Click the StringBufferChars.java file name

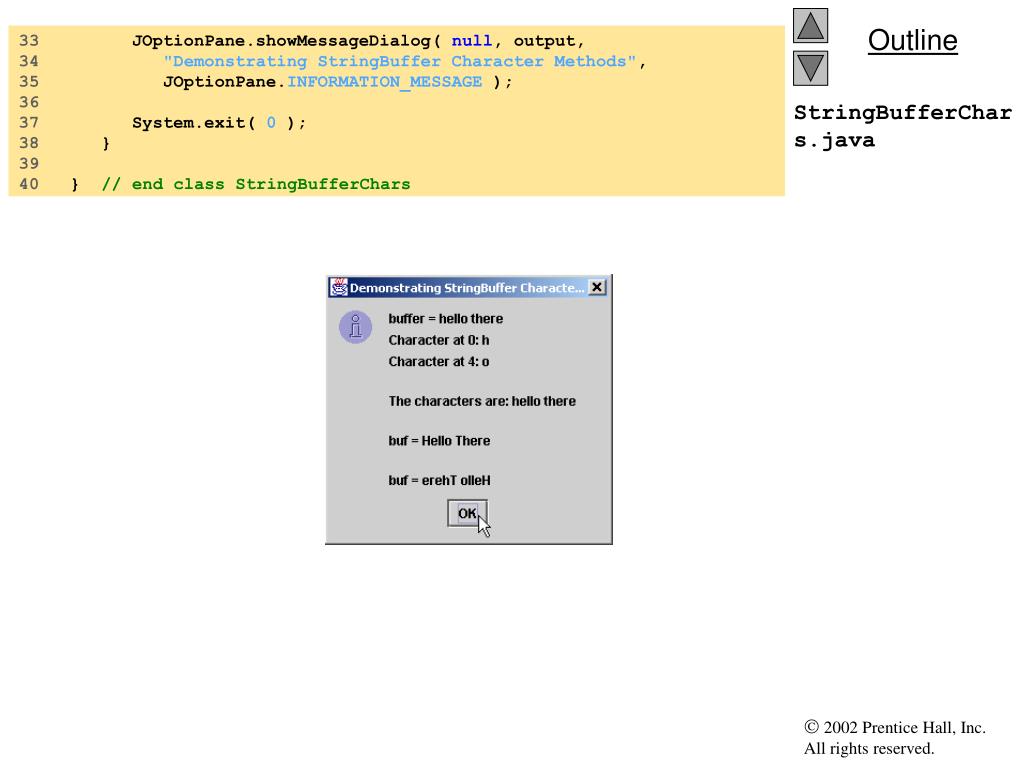pyautogui.click(x=903, y=126)
